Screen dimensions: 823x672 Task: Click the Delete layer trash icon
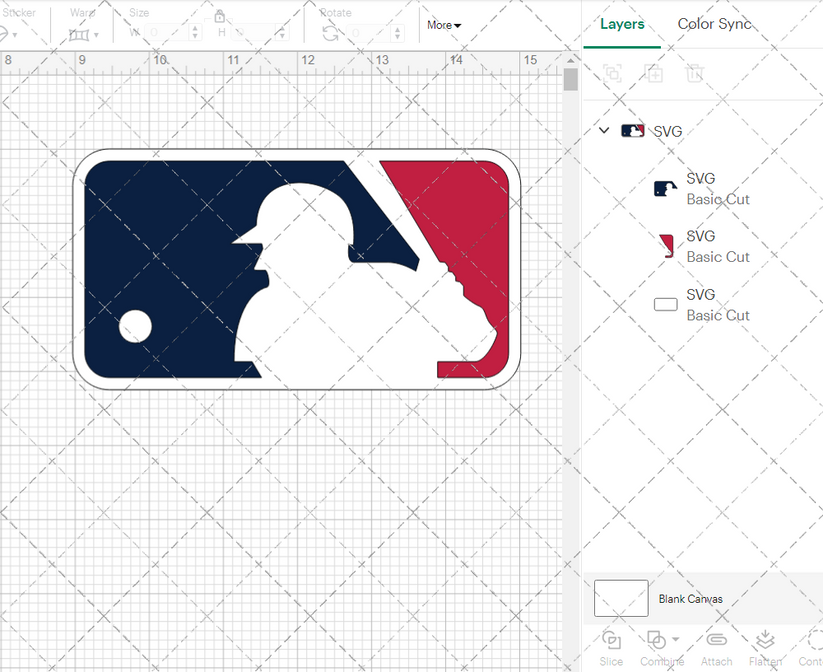point(695,73)
